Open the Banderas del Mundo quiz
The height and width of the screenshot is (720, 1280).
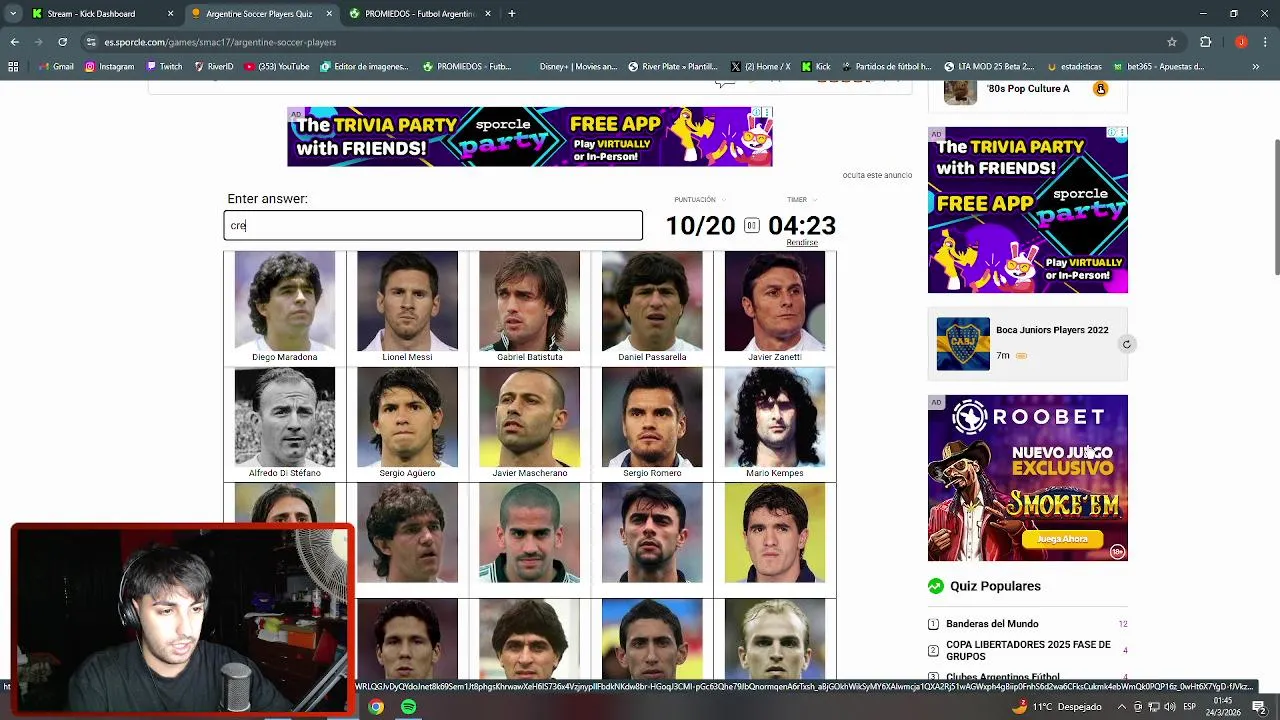pyautogui.click(x=992, y=624)
